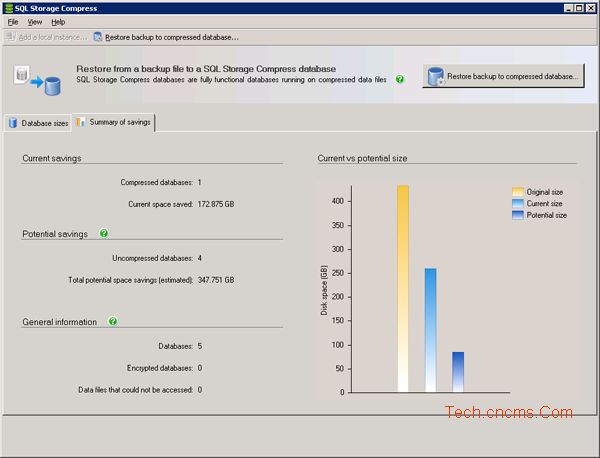Select the Summary of savings tab

[x=113, y=122]
